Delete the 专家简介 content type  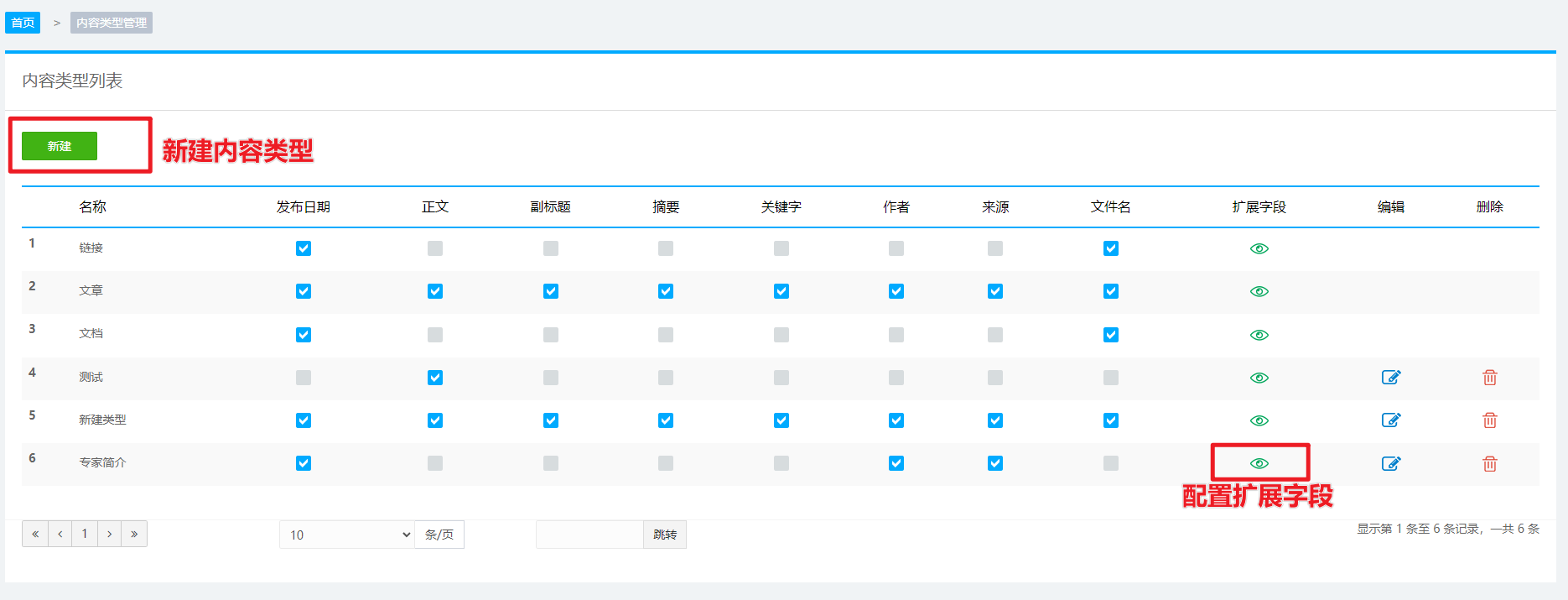click(1489, 463)
